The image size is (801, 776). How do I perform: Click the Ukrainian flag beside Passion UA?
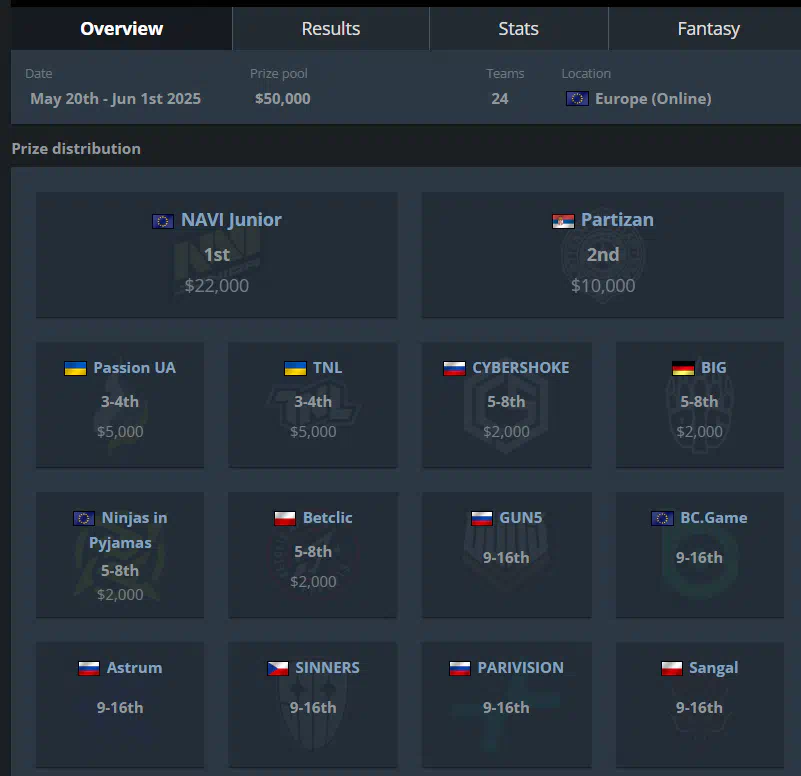pyautogui.click(x=76, y=368)
